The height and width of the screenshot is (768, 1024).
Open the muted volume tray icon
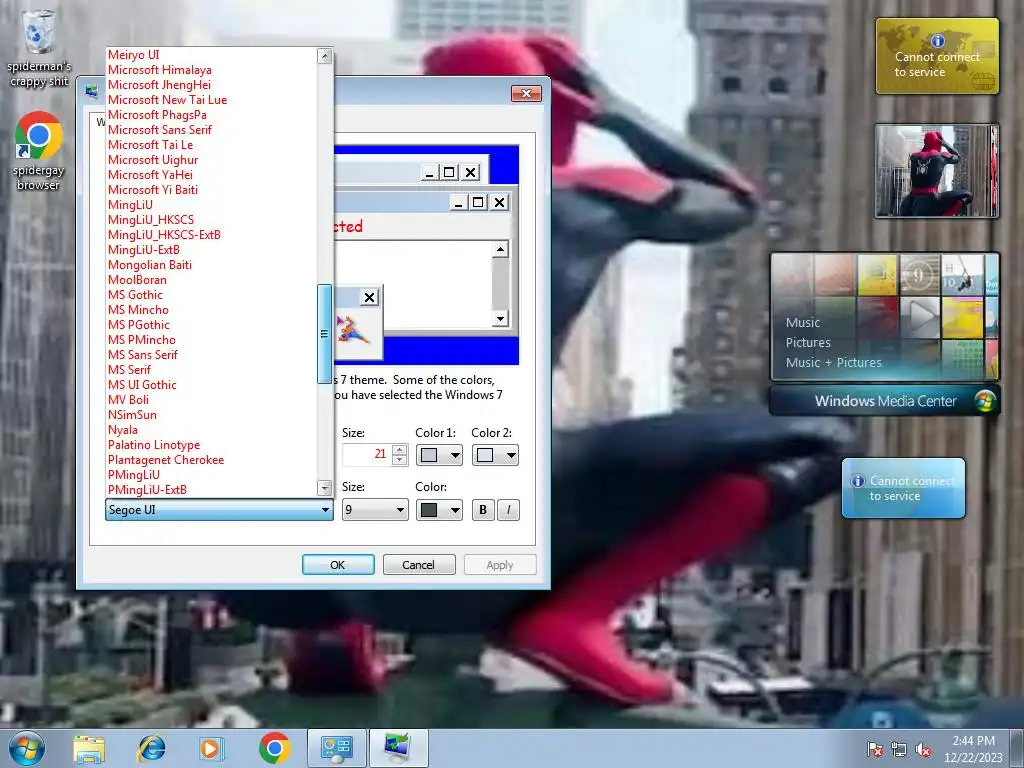pyautogui.click(x=923, y=749)
